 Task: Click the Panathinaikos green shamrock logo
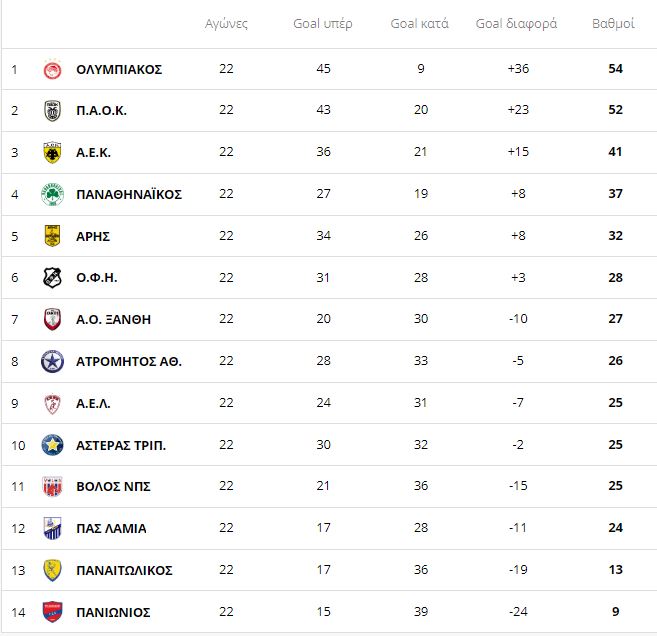(x=52, y=194)
